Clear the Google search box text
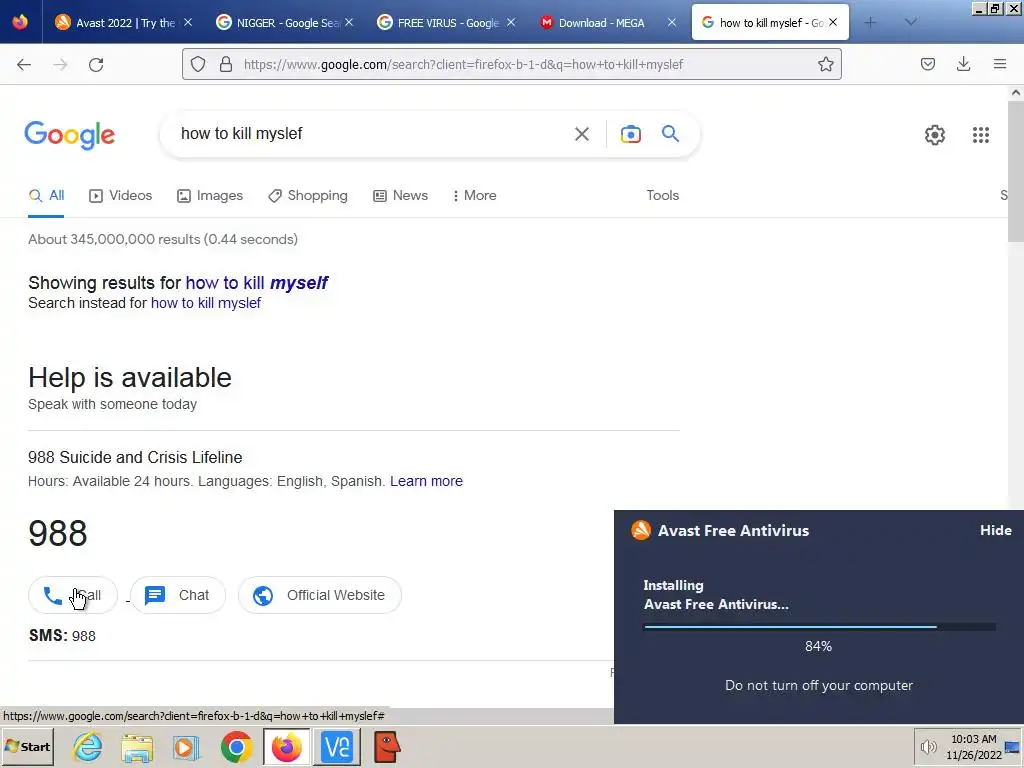The height and width of the screenshot is (768, 1024). [x=581, y=134]
